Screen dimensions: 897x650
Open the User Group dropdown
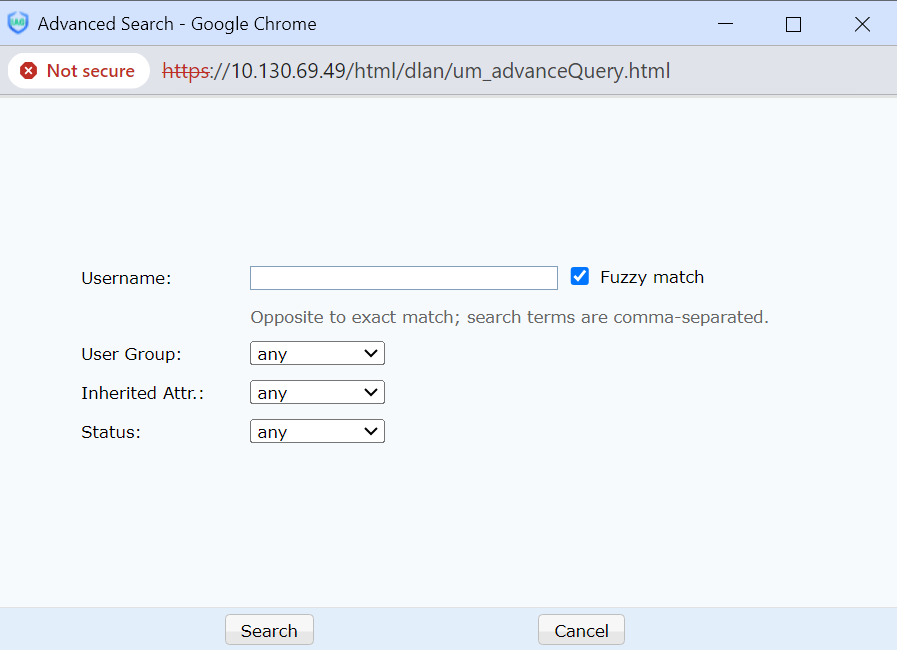317,354
